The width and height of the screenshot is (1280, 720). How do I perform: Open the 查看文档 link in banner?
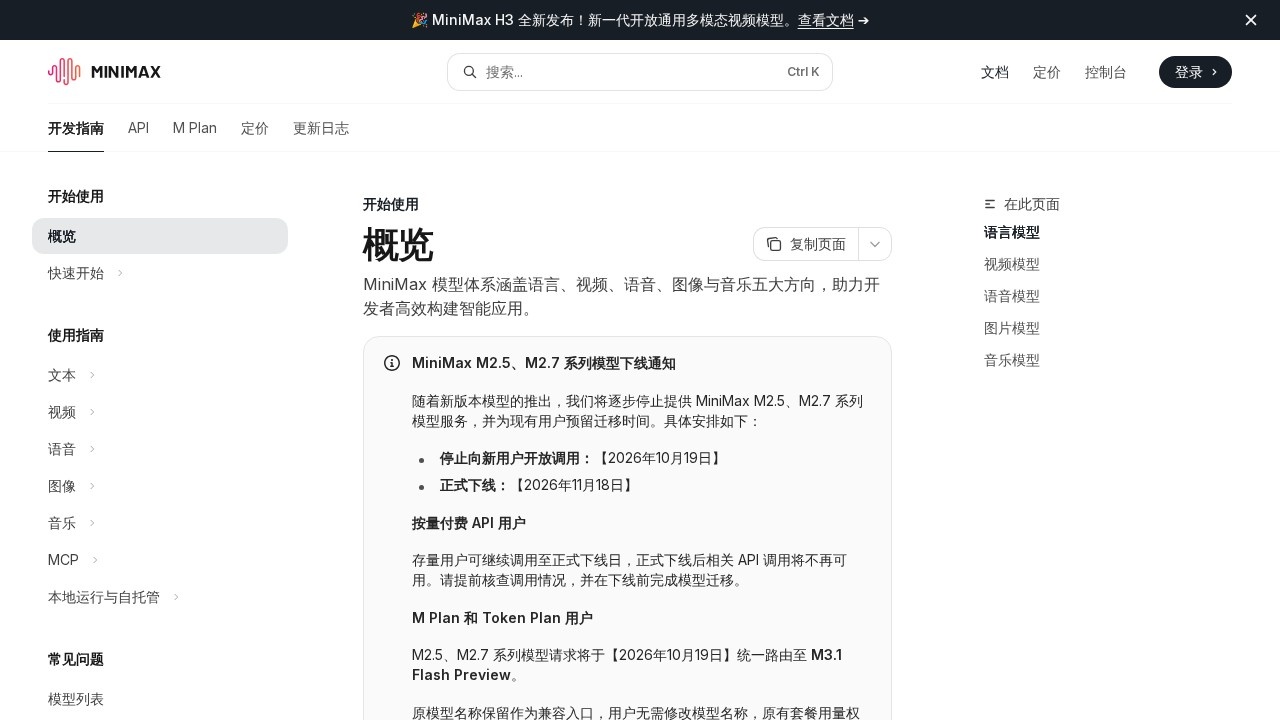[826, 20]
